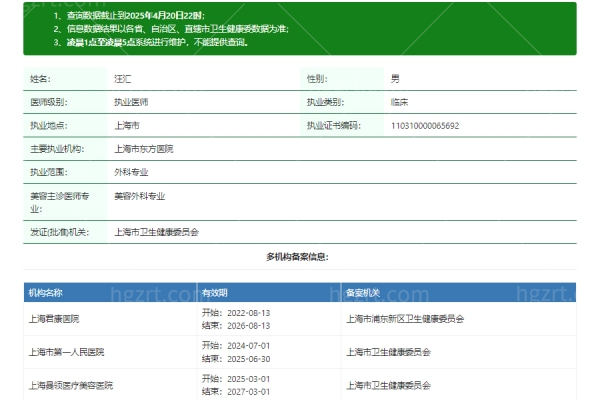The image size is (600, 400).
Task: Click the 执业范围 label
Action: pyautogui.click(x=49, y=172)
